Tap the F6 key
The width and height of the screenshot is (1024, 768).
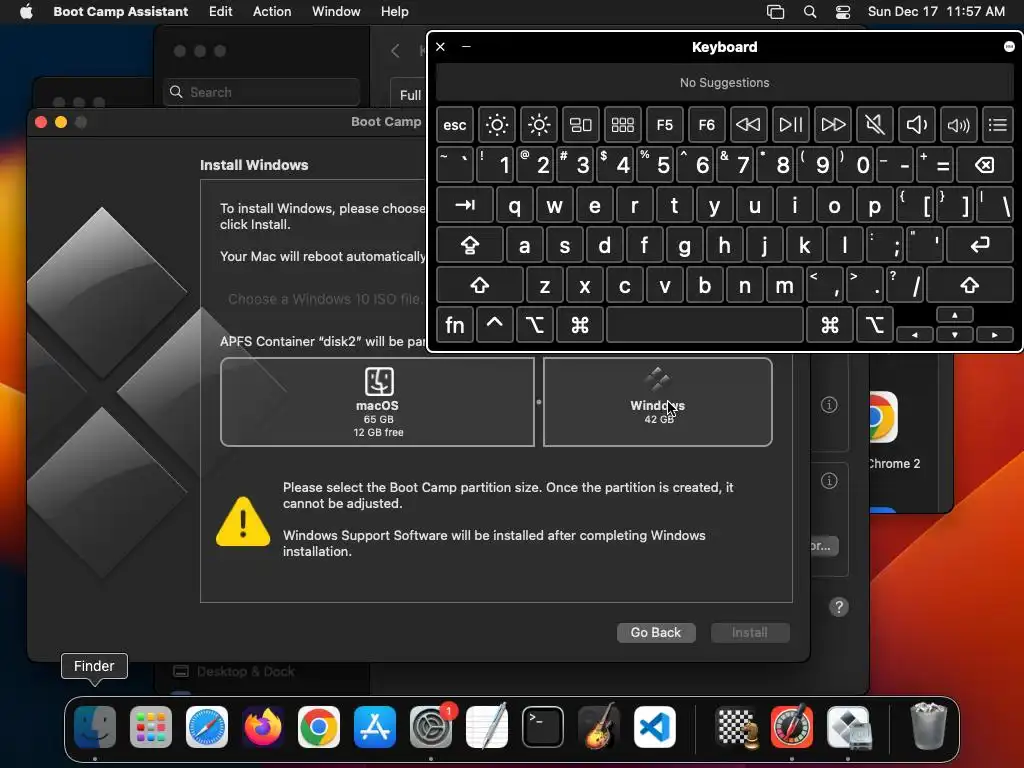706,125
